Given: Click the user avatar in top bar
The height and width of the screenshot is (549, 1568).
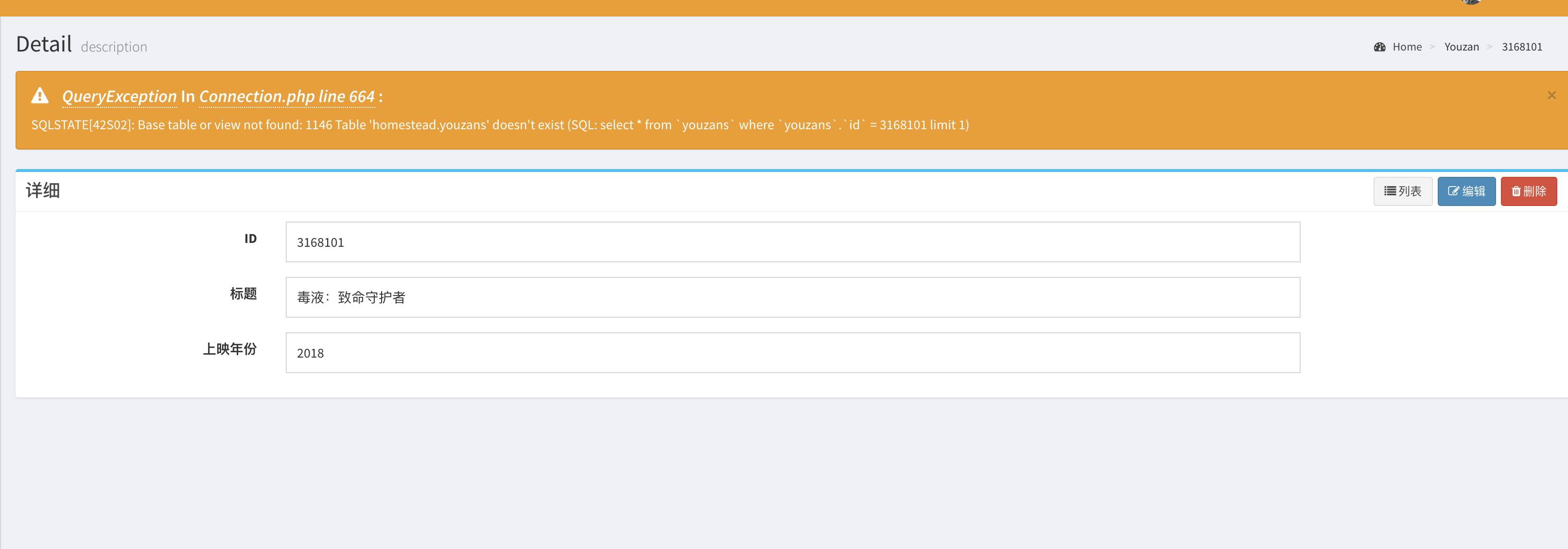Looking at the screenshot, I should tap(1471, 2).
